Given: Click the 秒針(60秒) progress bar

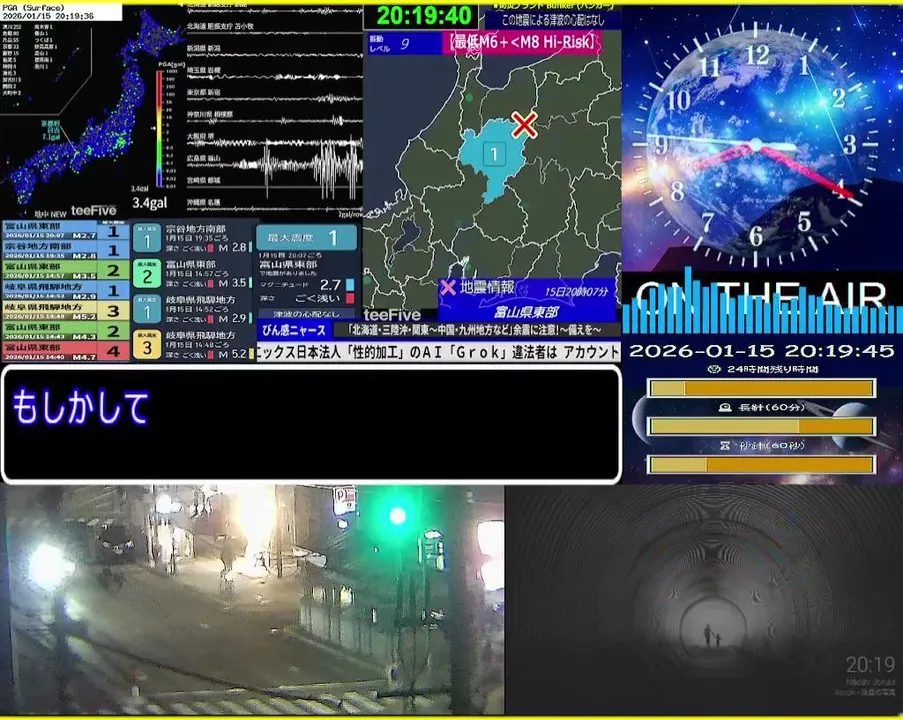Looking at the screenshot, I should pos(761,464).
